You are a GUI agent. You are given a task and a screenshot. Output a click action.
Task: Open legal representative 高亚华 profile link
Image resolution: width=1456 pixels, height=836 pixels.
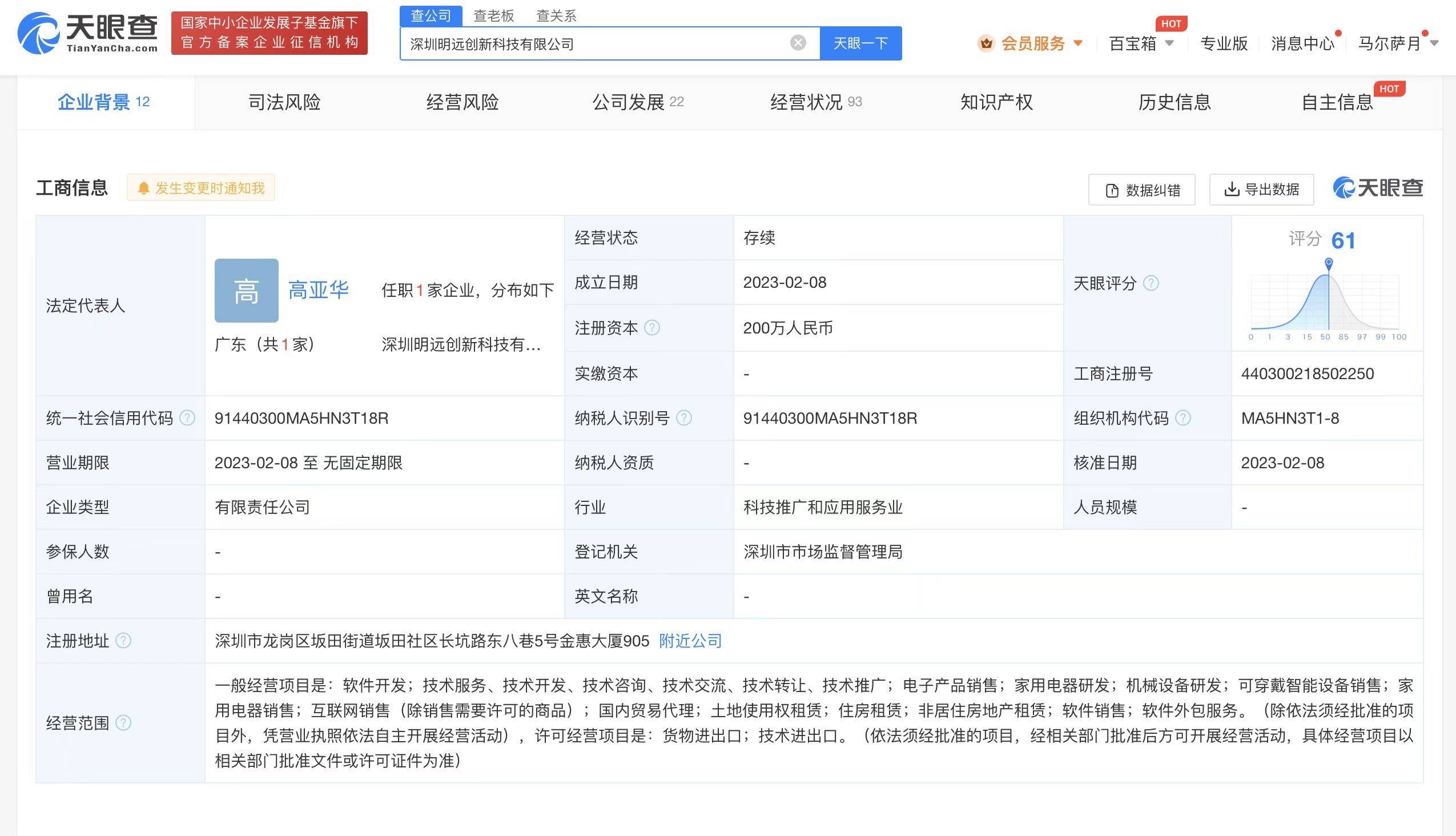click(318, 290)
